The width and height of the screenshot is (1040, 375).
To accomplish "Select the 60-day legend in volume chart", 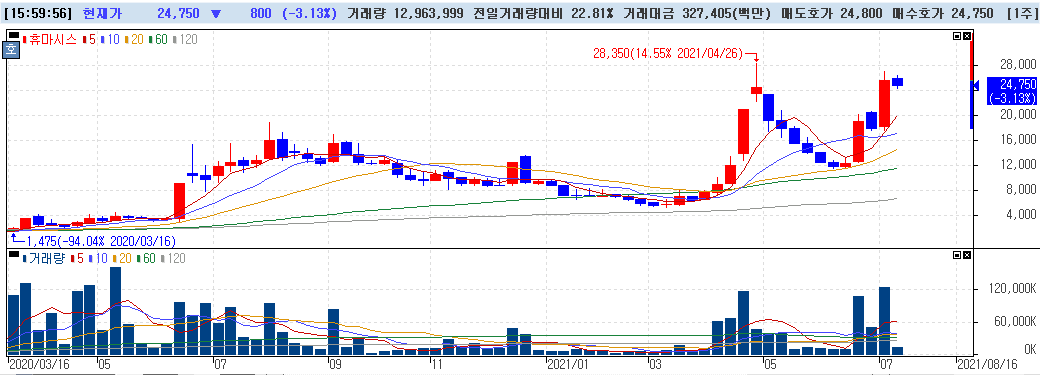I will pyautogui.click(x=146, y=259).
